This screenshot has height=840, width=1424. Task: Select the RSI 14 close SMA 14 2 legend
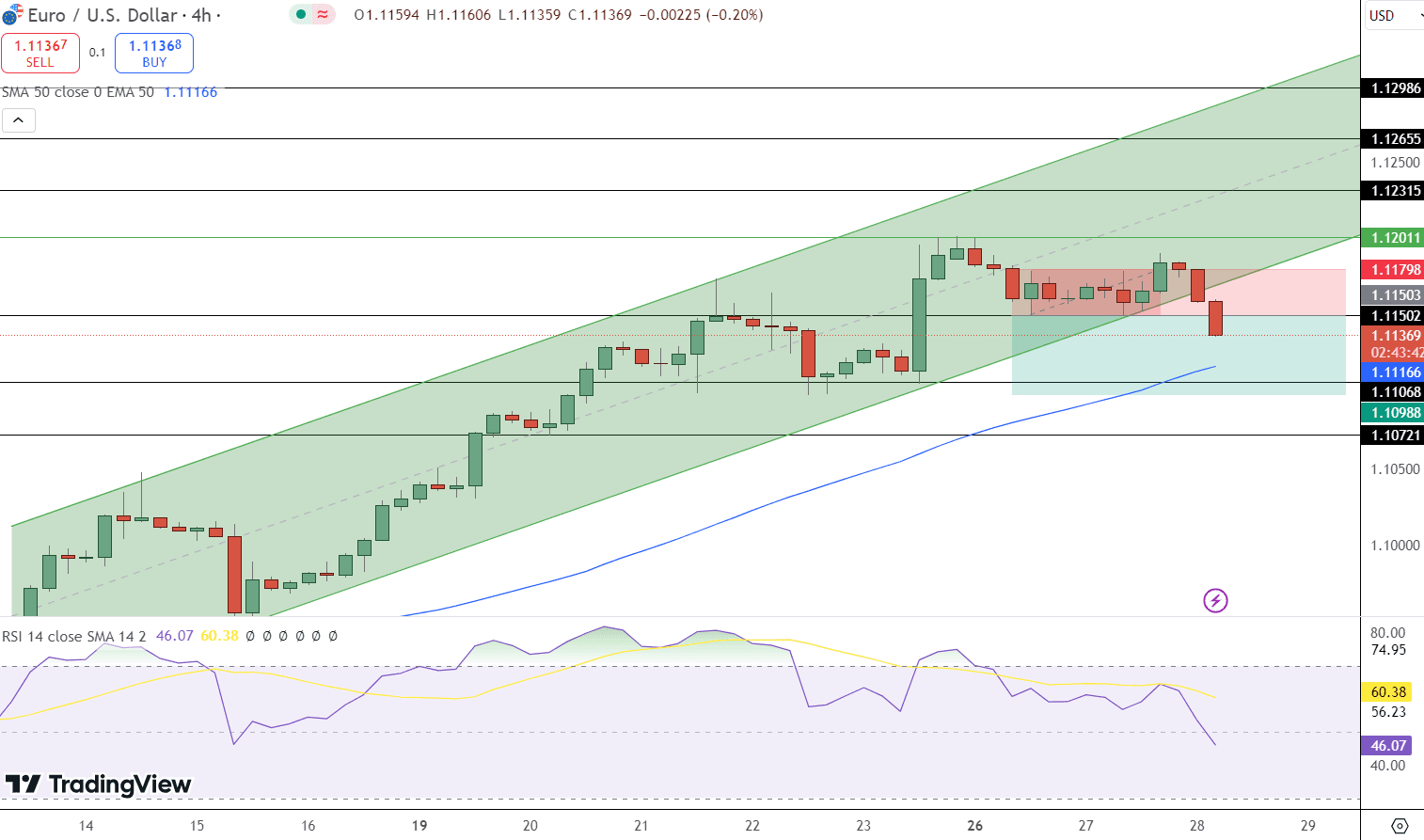(x=74, y=636)
